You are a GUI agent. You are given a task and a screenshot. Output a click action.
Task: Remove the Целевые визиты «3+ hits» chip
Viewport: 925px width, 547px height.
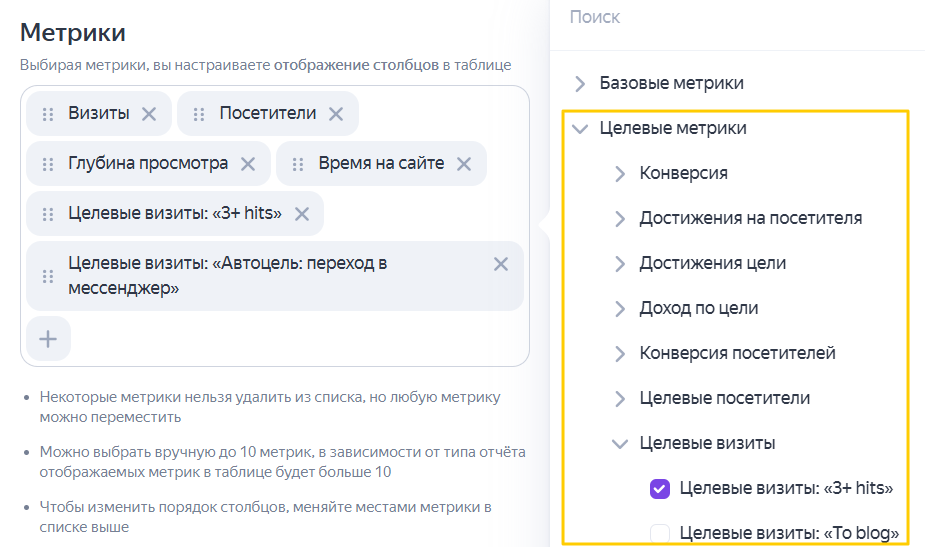[302, 214]
